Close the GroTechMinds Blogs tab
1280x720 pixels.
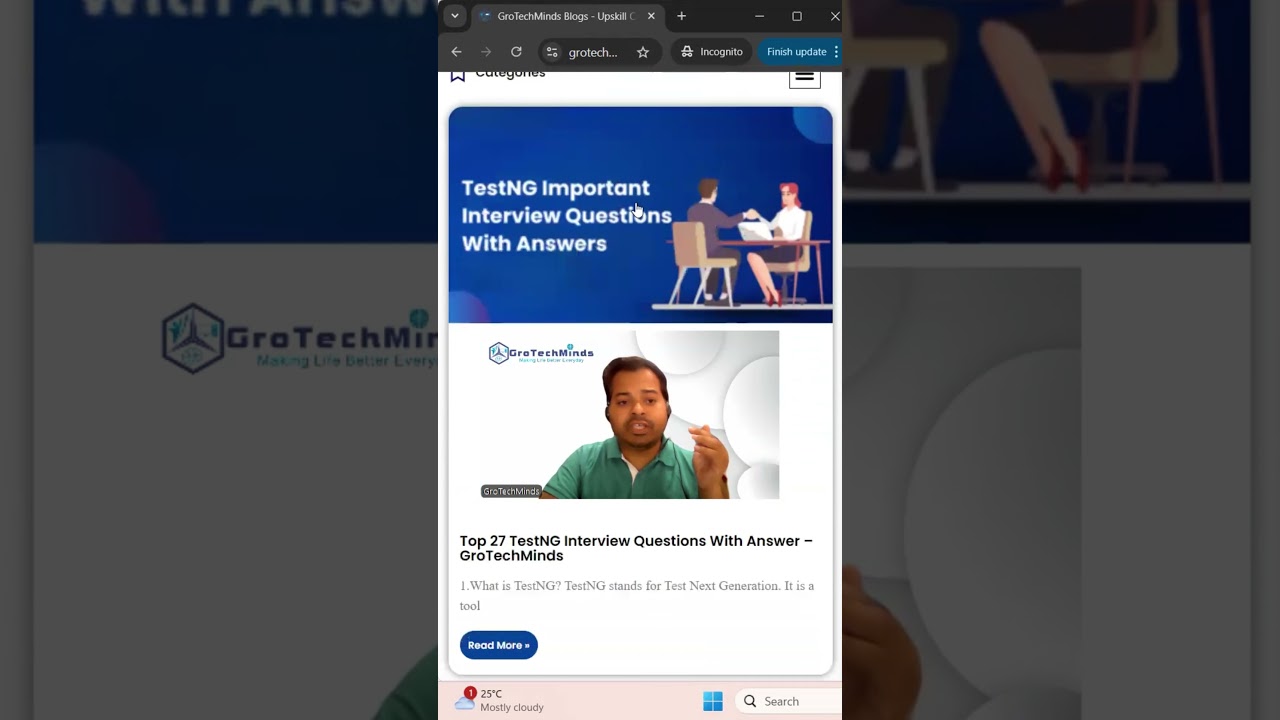[x=651, y=16]
